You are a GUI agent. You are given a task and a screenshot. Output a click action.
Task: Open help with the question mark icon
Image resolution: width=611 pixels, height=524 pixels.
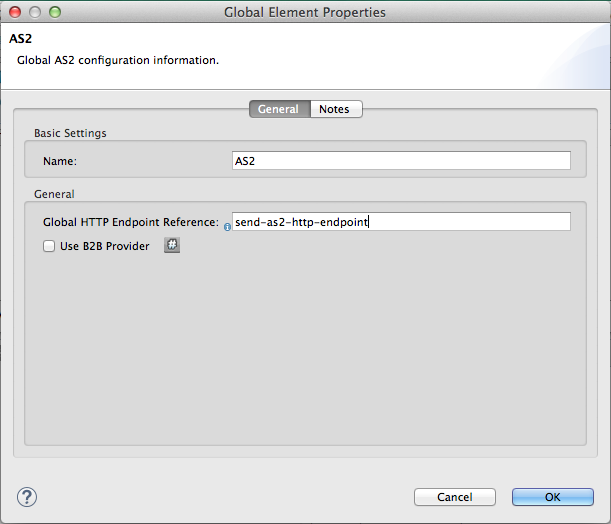click(27, 497)
